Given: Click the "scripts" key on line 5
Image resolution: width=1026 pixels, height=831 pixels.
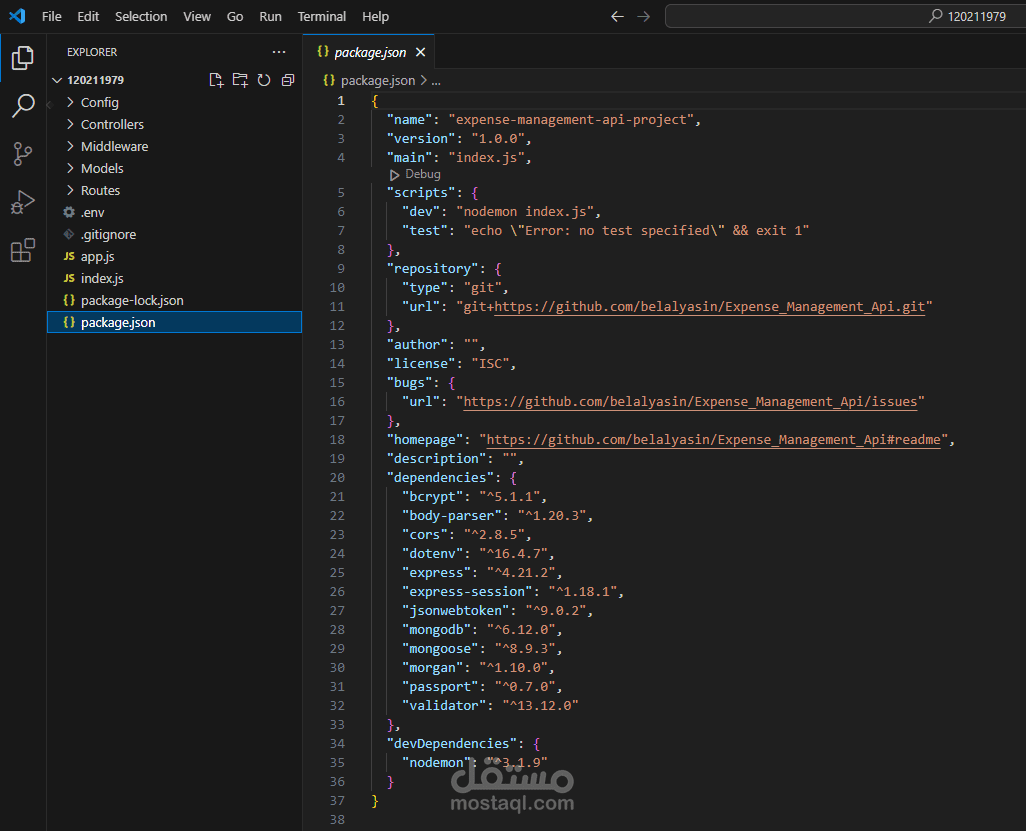Looking at the screenshot, I should point(421,192).
